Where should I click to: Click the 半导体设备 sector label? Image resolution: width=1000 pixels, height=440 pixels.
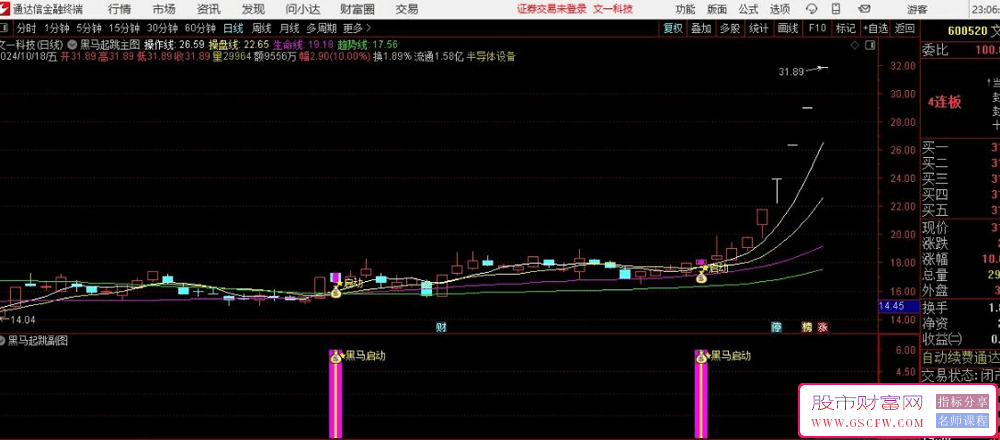(491, 56)
